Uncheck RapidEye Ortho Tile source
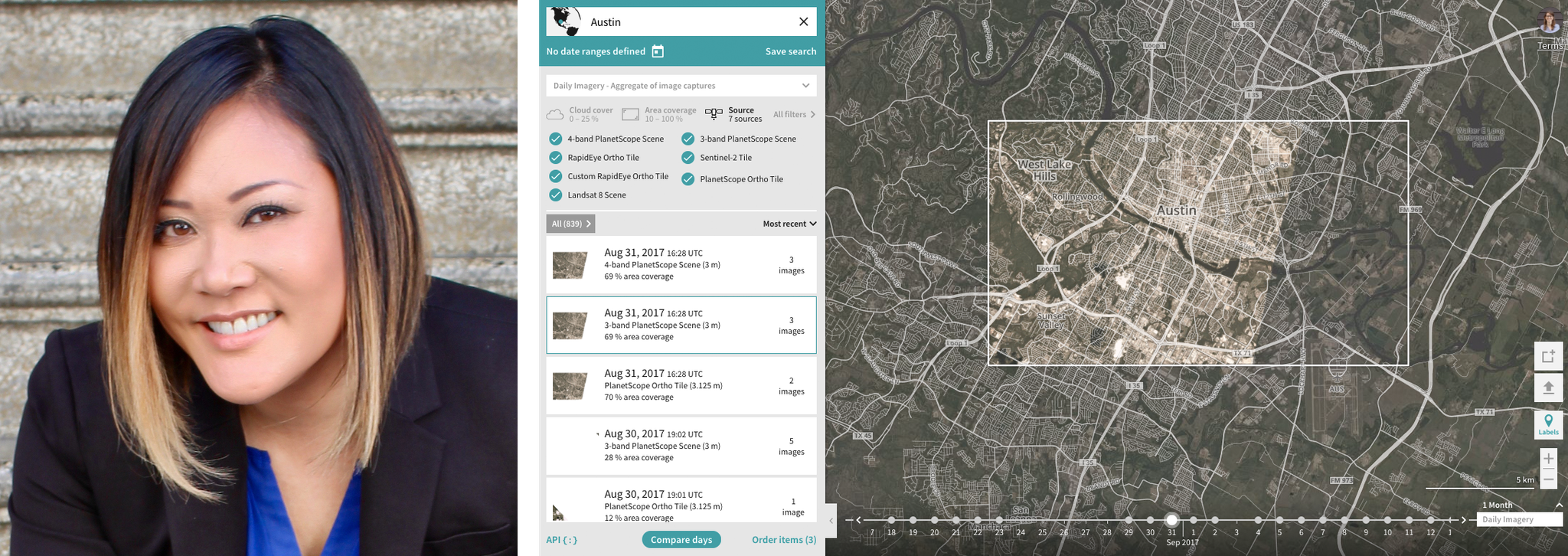The height and width of the screenshot is (556, 1568). pos(556,158)
